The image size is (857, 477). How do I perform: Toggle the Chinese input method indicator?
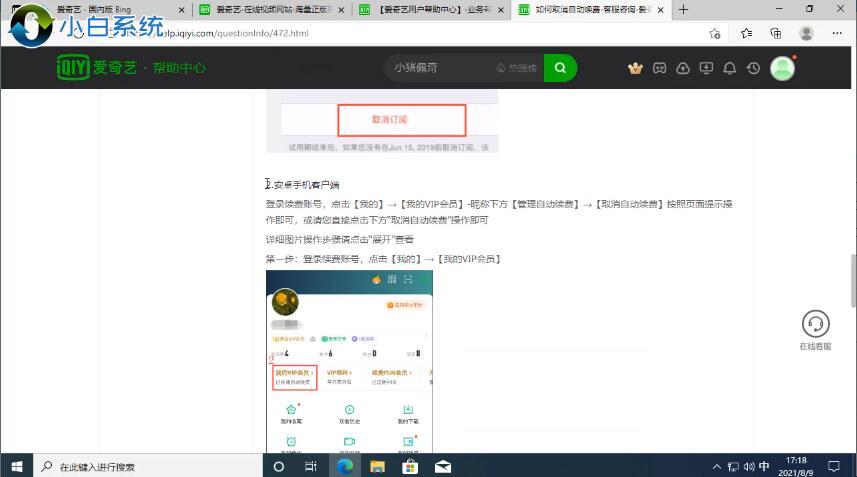click(764, 466)
